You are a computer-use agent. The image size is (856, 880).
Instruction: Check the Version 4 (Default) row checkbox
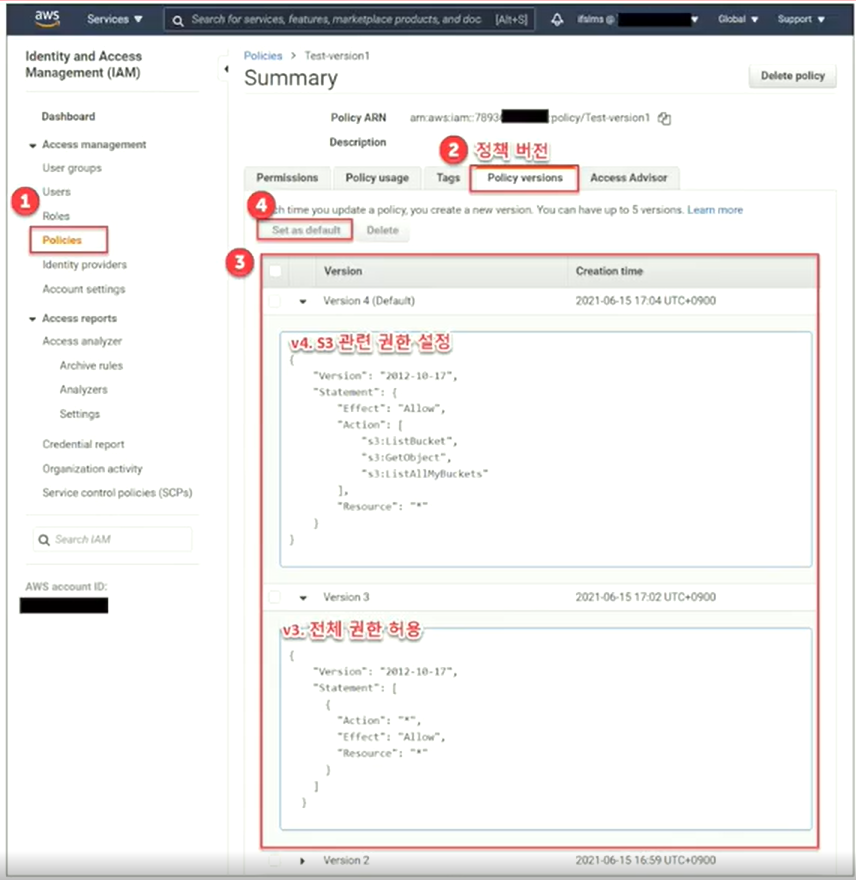[x=275, y=301]
